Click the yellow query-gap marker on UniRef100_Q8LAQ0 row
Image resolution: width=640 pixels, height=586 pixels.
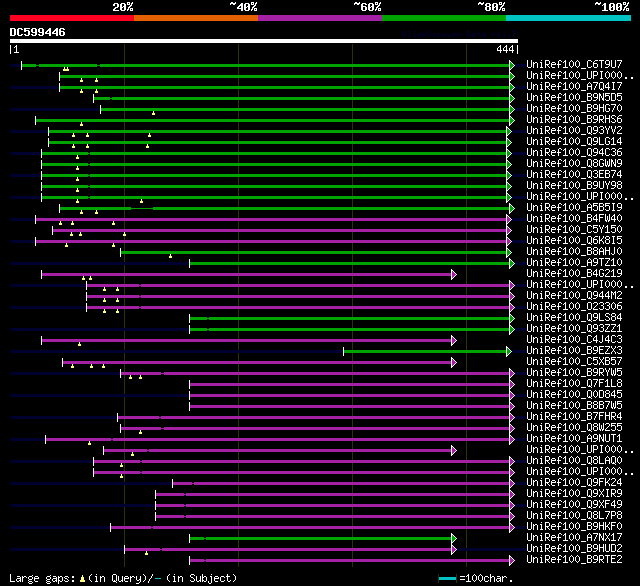pyautogui.click(x=122, y=465)
